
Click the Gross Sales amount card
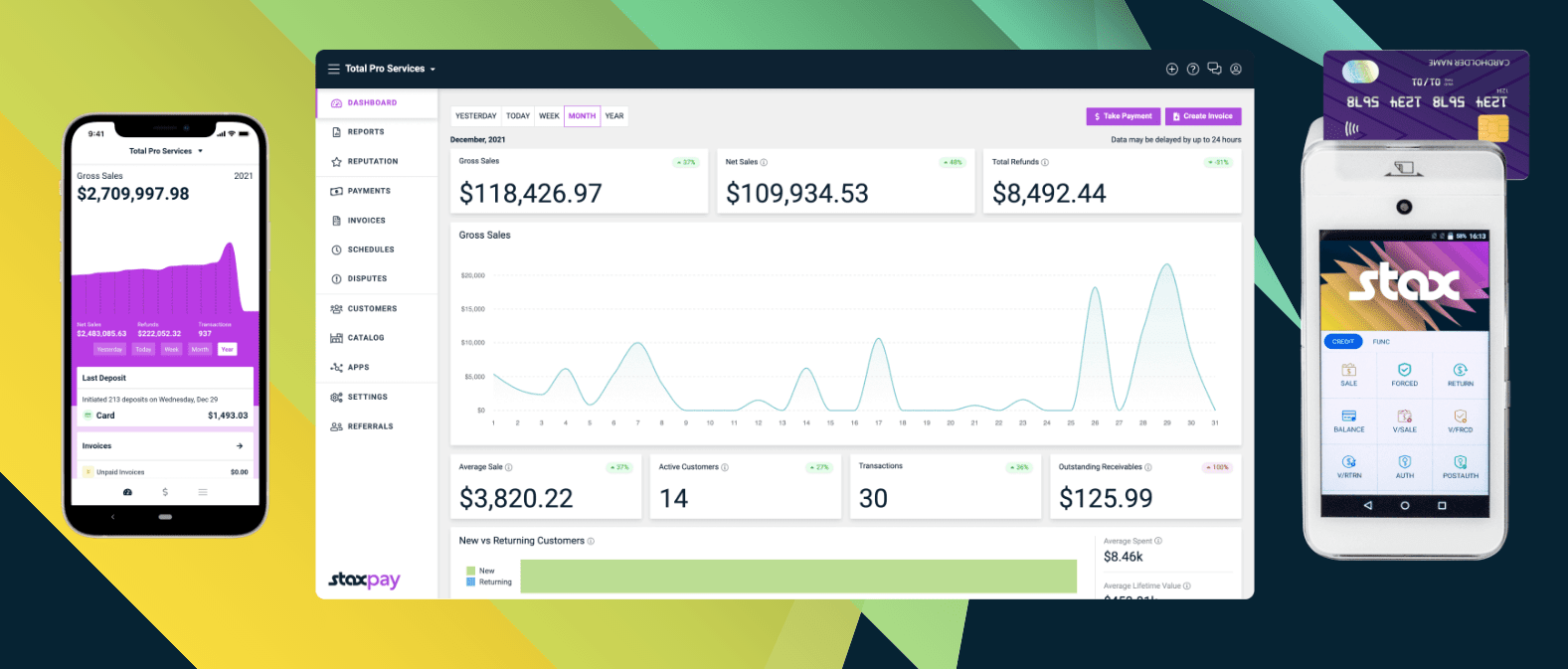579,182
